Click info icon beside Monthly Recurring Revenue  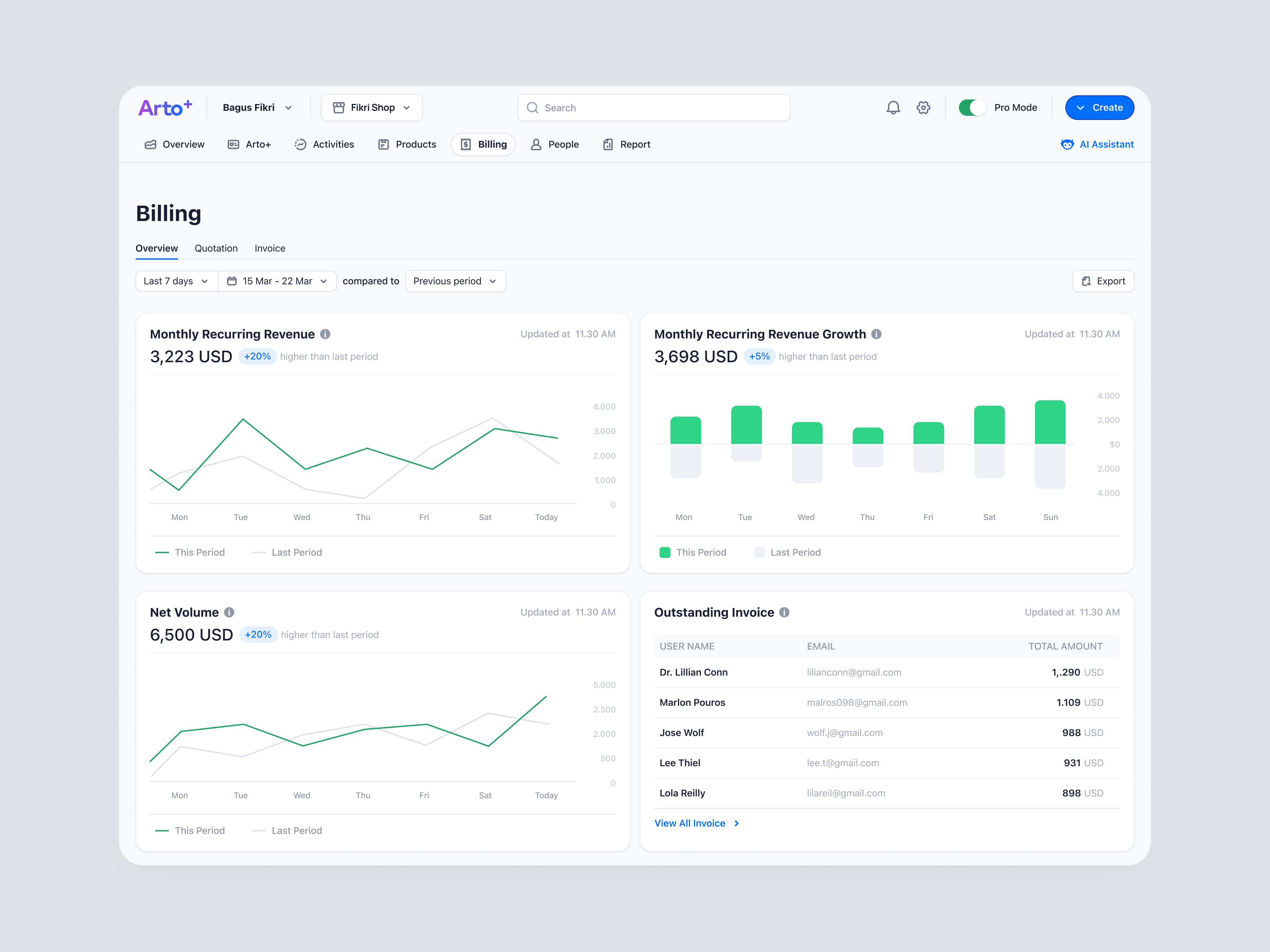325,334
